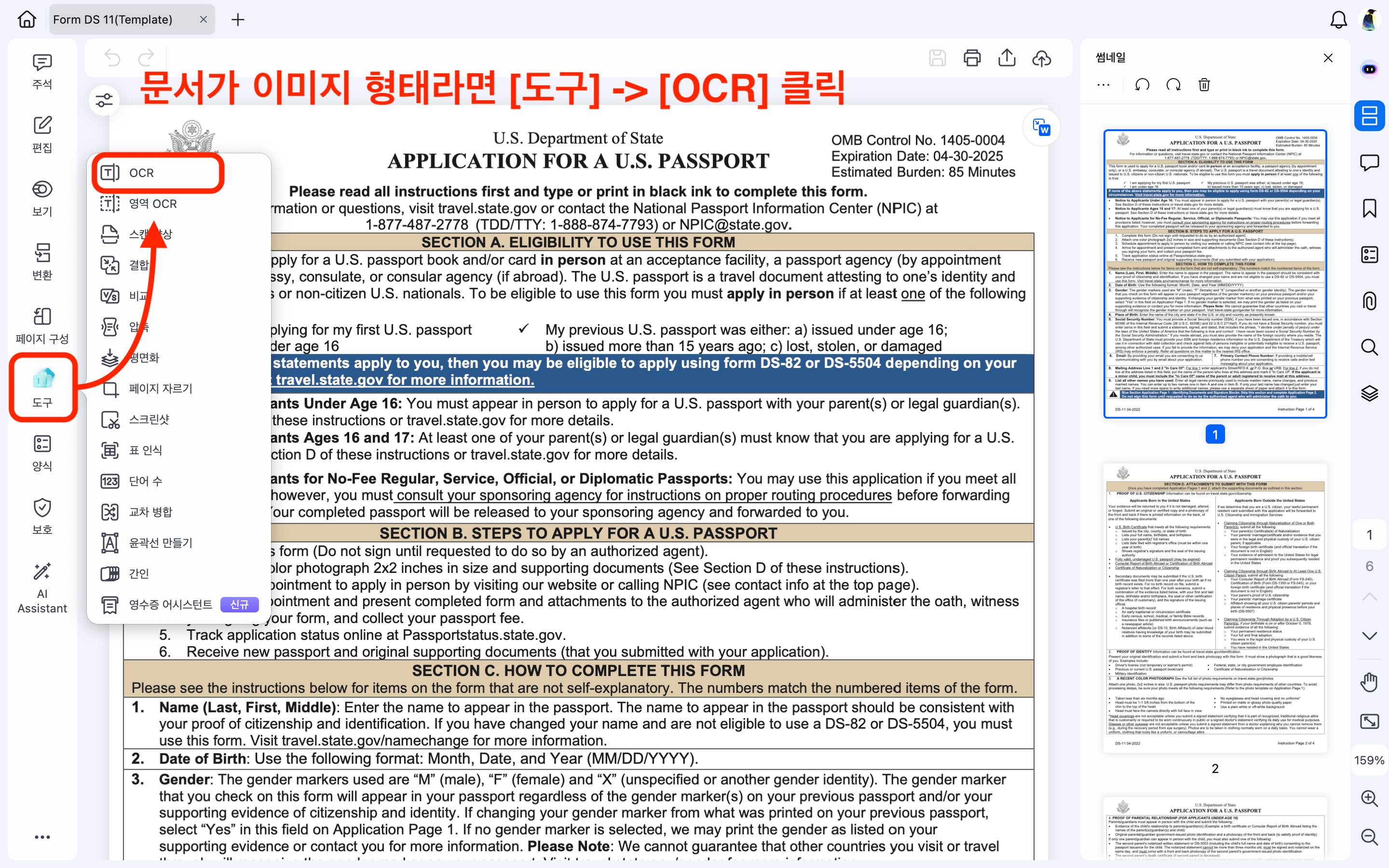The image size is (1389, 868).
Task: Rotate thumbnail clockwise
Action: point(1173,85)
